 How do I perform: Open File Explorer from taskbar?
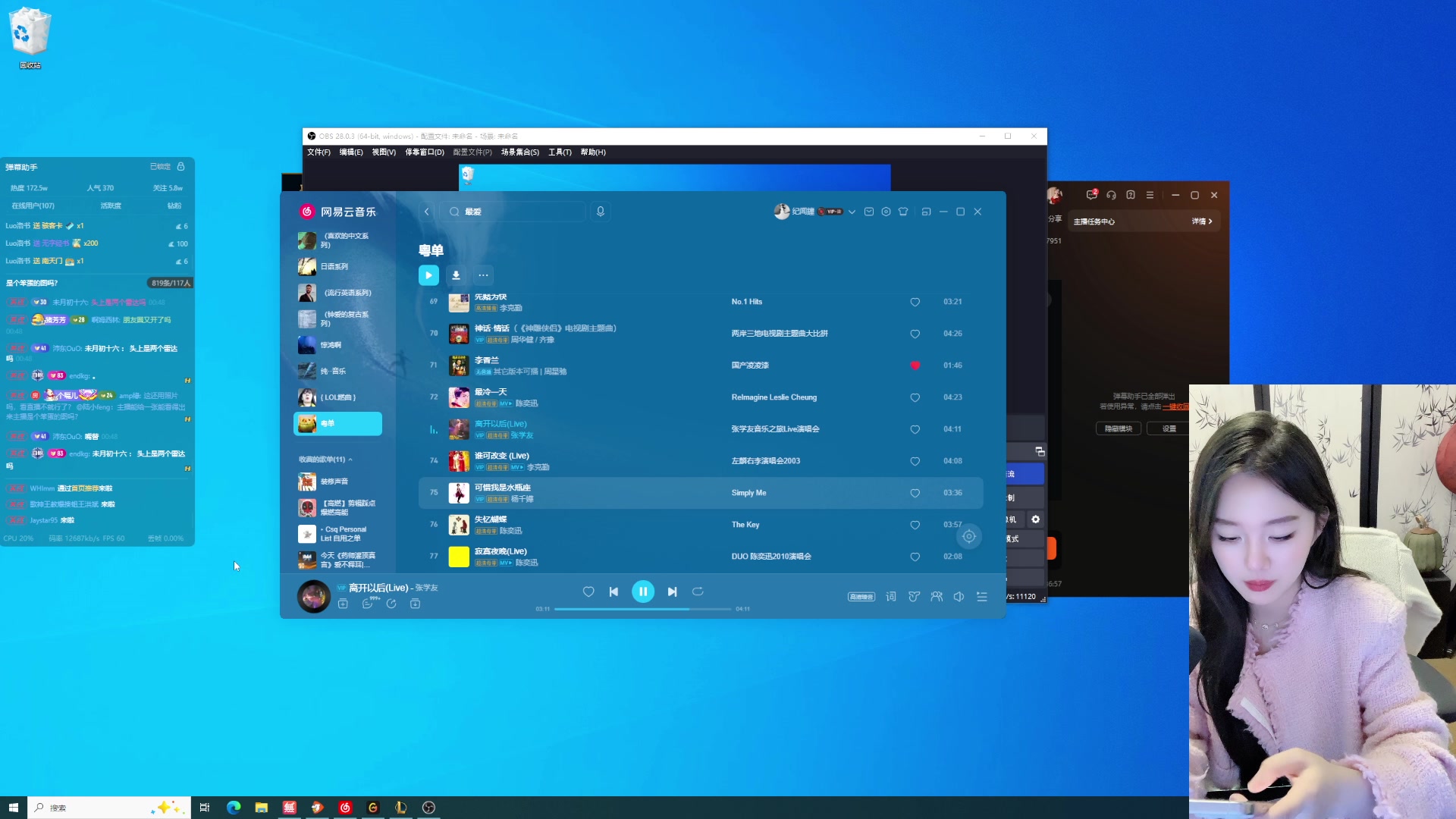coord(261,808)
